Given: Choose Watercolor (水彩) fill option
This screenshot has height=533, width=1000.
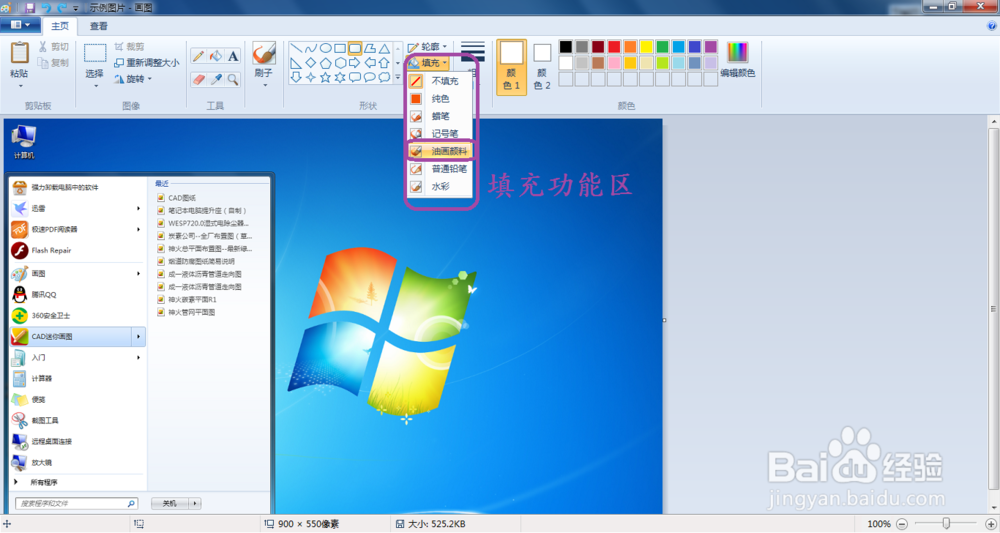Looking at the screenshot, I should [440, 186].
